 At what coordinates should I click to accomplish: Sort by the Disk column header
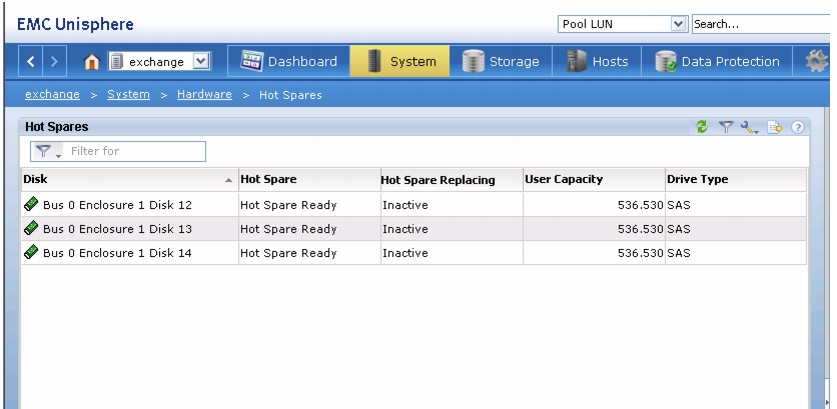(130, 180)
